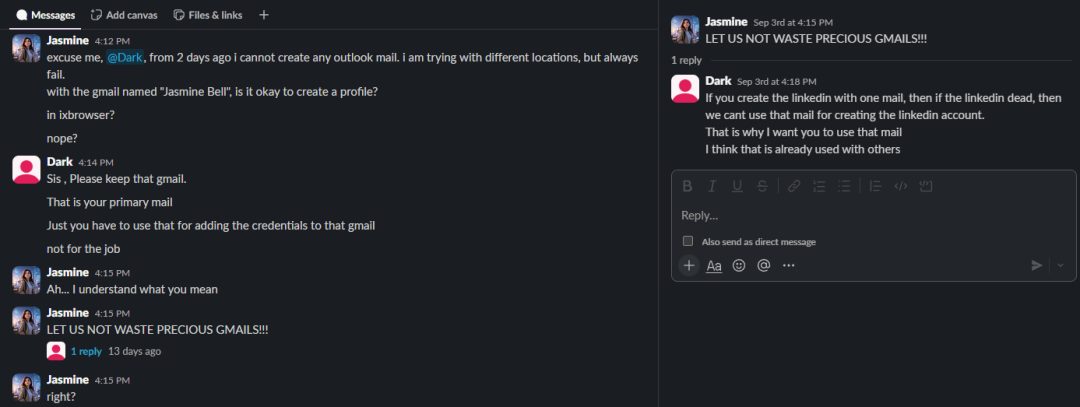Start a bulleted list in reply
This screenshot has height=407, width=1080.
[844, 186]
